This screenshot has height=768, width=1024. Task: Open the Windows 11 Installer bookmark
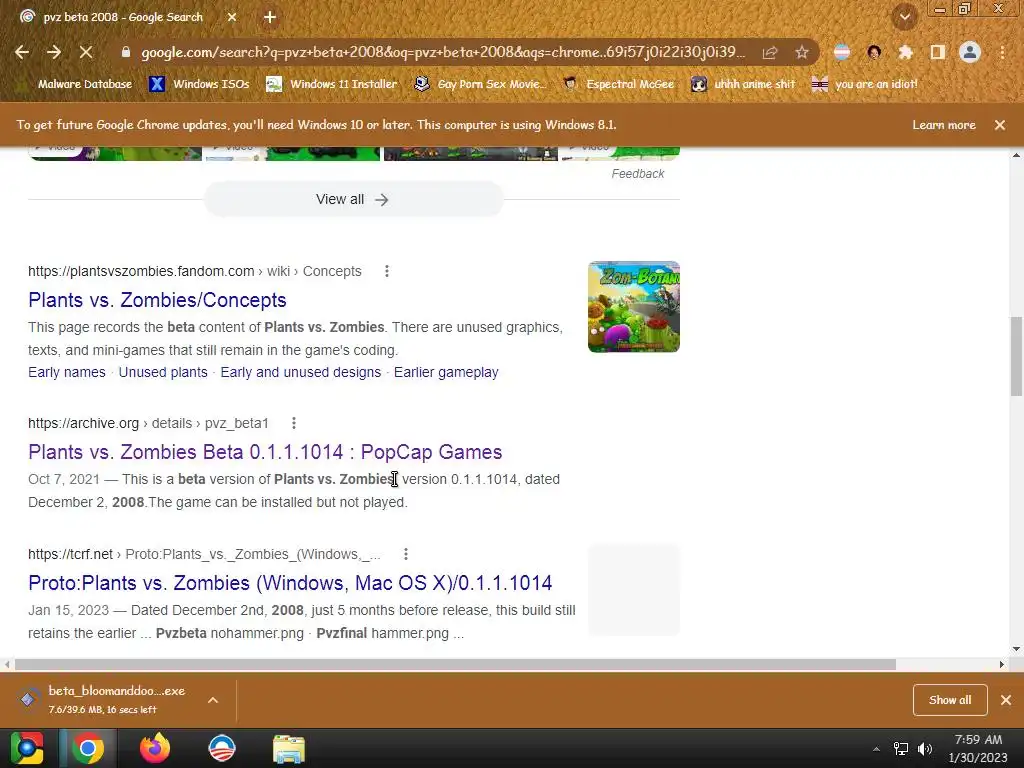coord(332,84)
